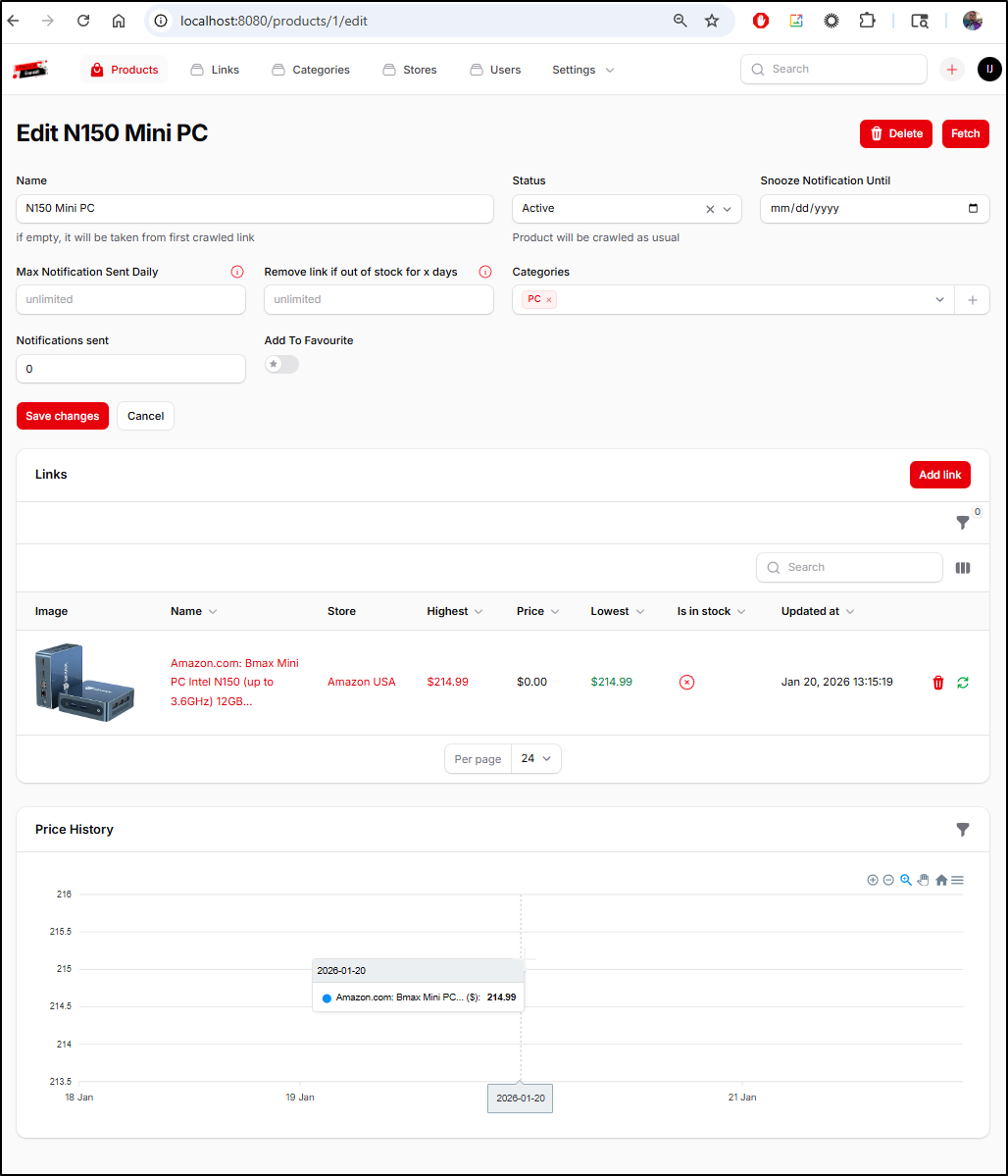Open the Price History filter icon

point(962,830)
